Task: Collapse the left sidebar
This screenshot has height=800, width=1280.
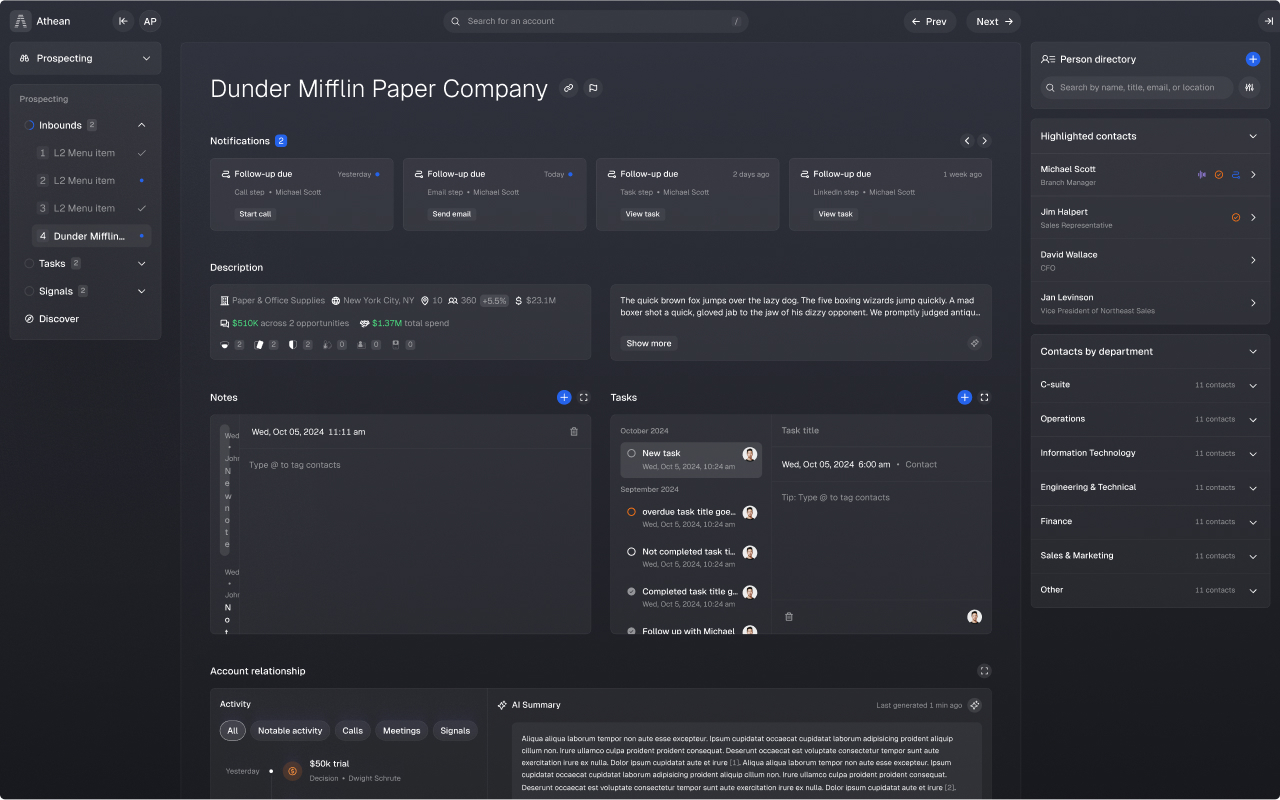Action: 122,21
